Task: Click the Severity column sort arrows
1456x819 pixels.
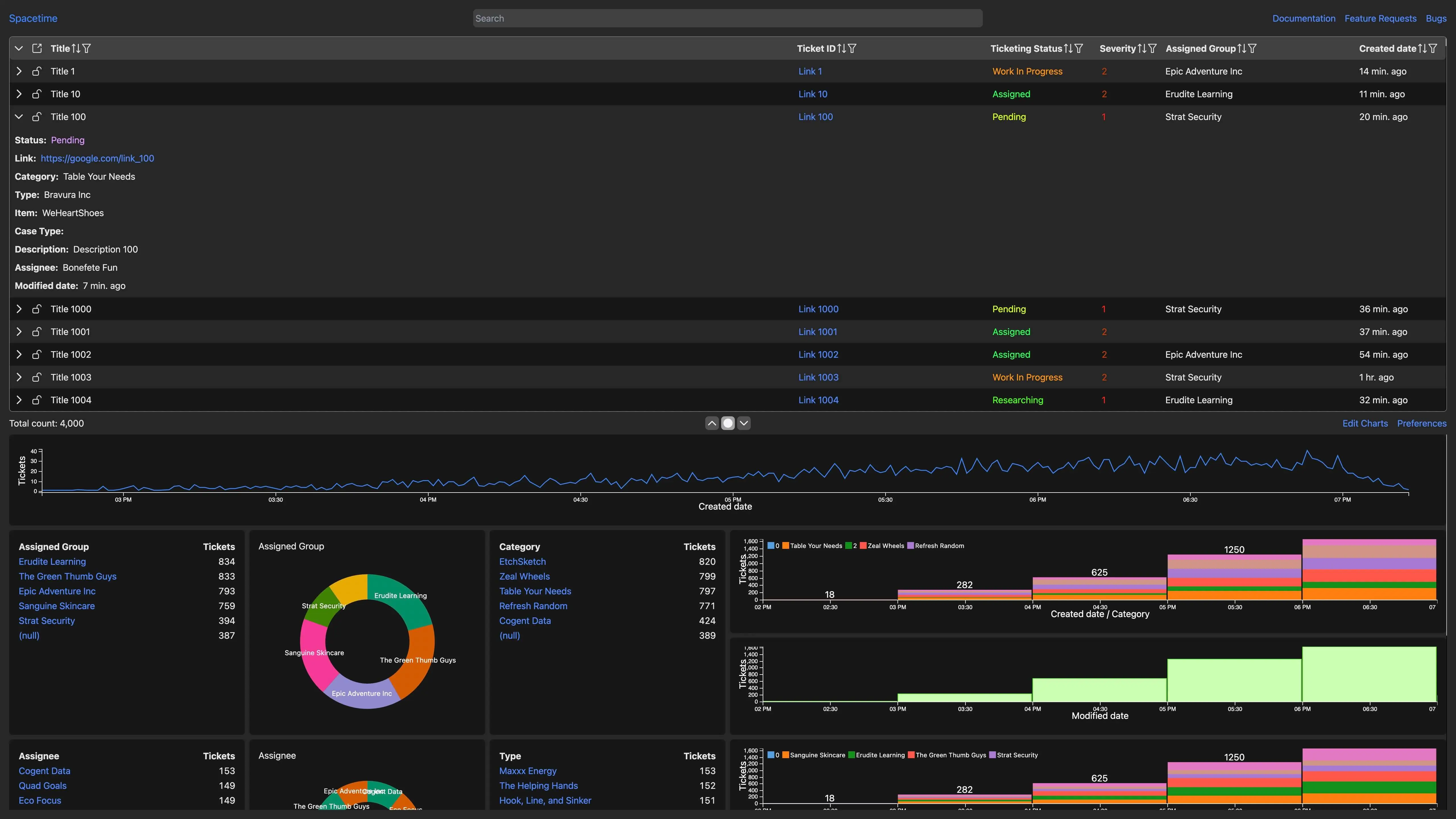Action: click(1142, 49)
